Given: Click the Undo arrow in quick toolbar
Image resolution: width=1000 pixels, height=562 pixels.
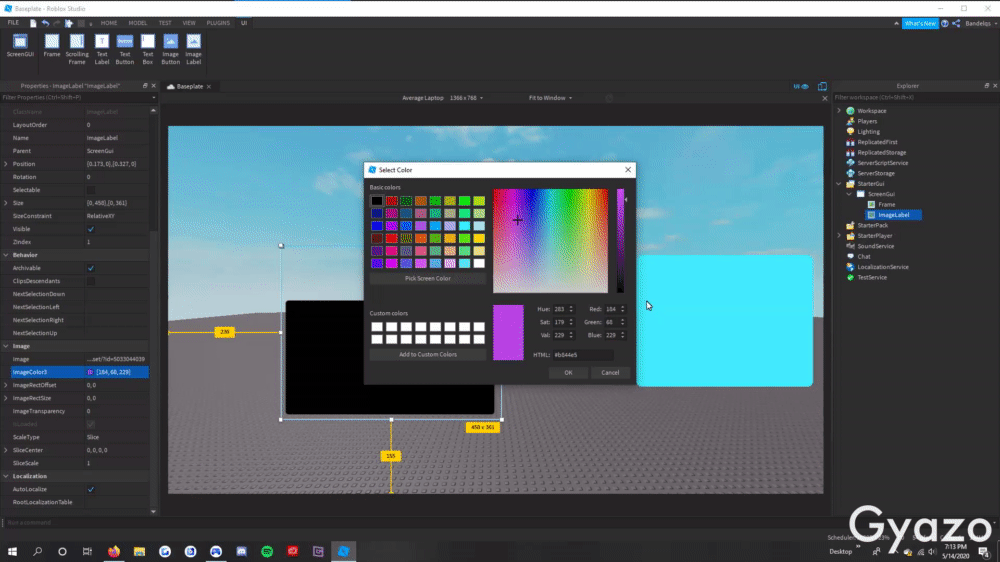Looking at the screenshot, I should point(45,23).
